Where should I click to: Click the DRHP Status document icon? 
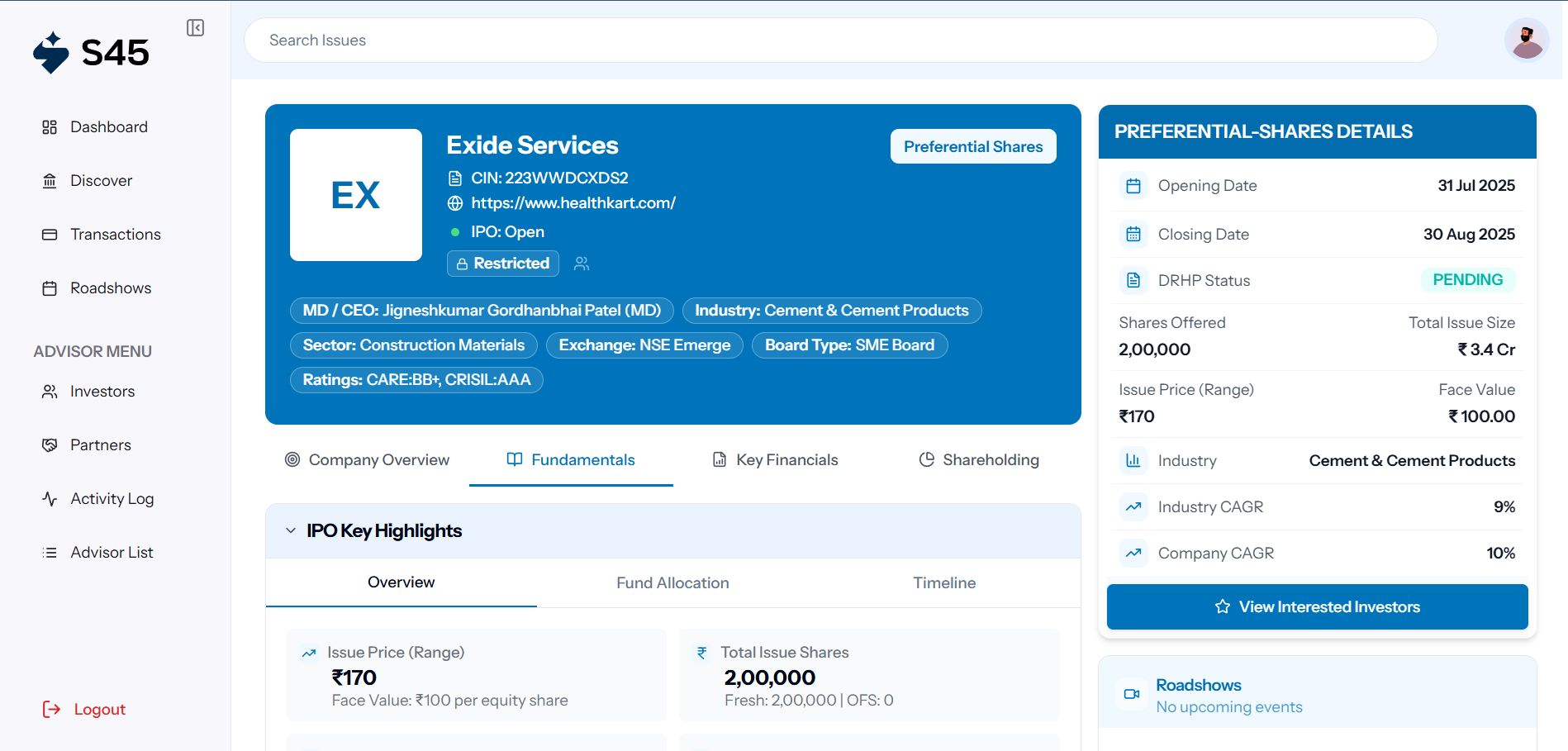click(1133, 281)
